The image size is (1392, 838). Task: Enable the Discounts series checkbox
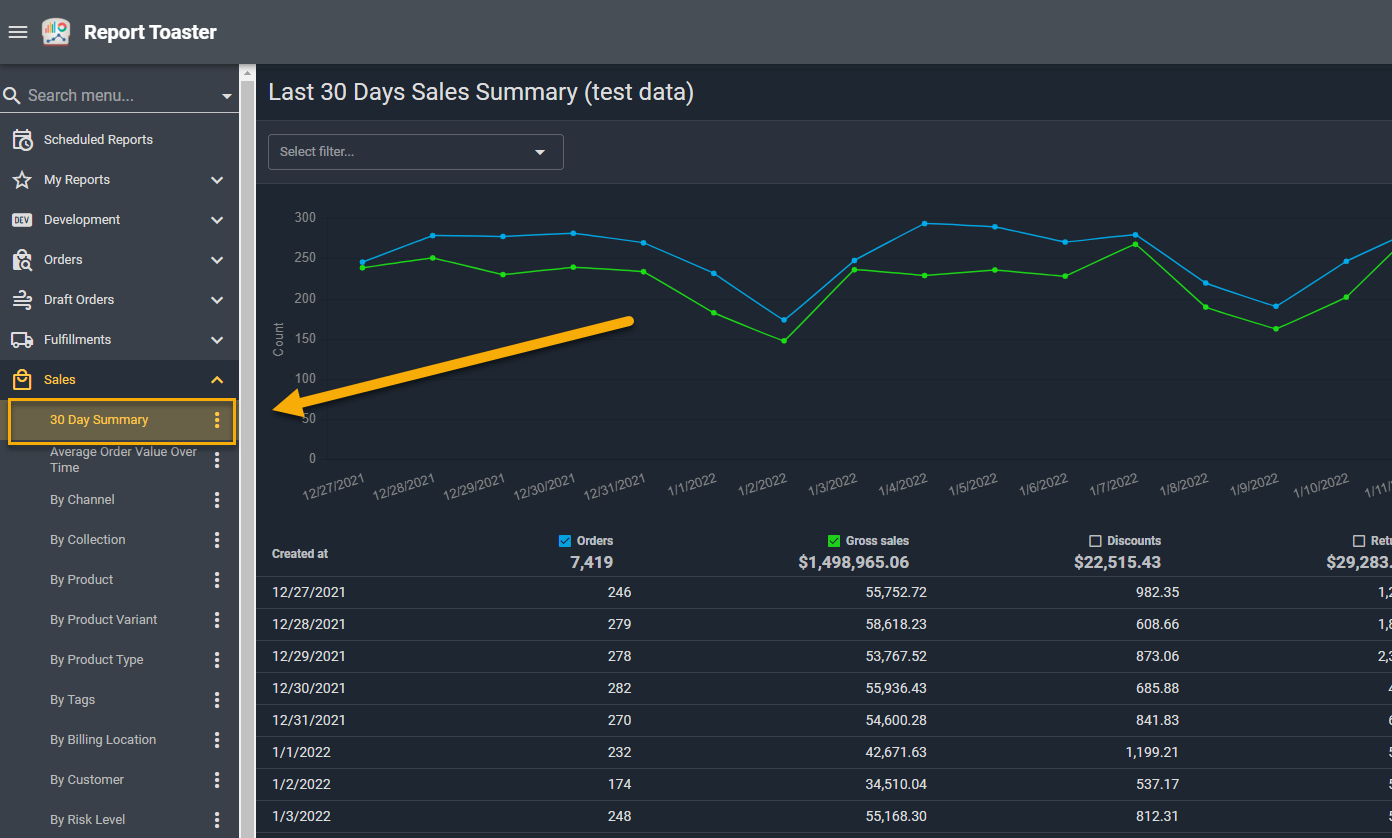point(1095,541)
